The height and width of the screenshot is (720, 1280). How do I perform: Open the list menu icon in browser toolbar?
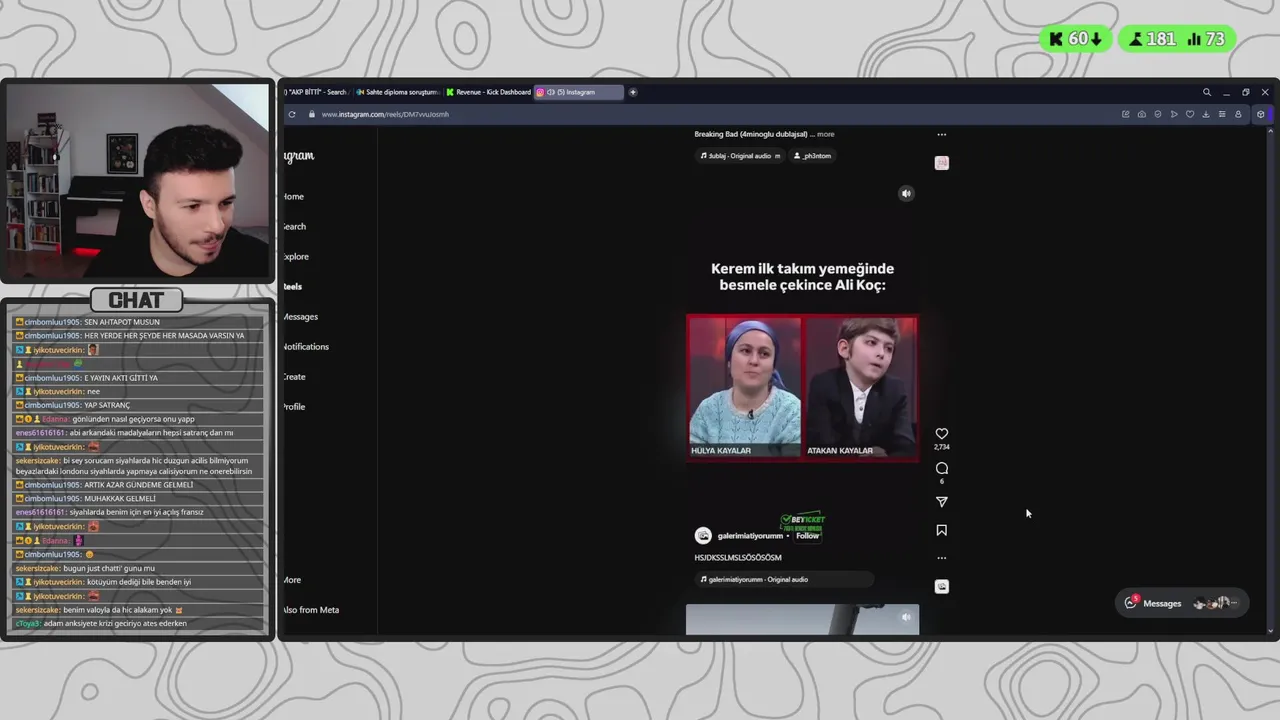[x=1222, y=114]
